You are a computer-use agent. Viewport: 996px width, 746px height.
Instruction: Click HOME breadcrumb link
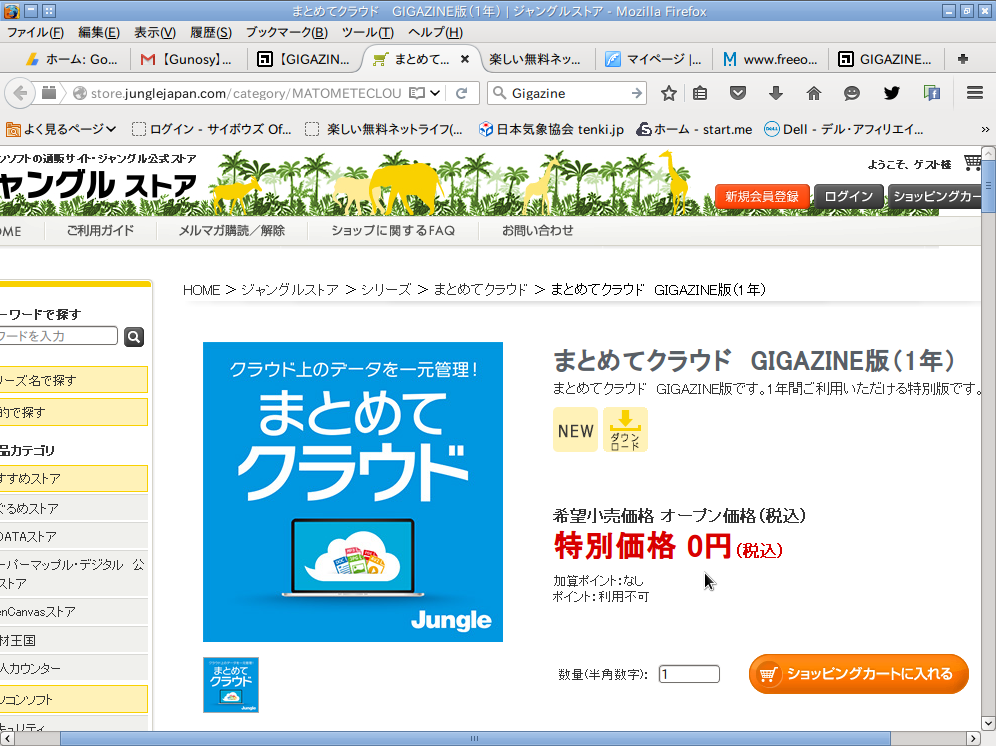tap(201, 290)
